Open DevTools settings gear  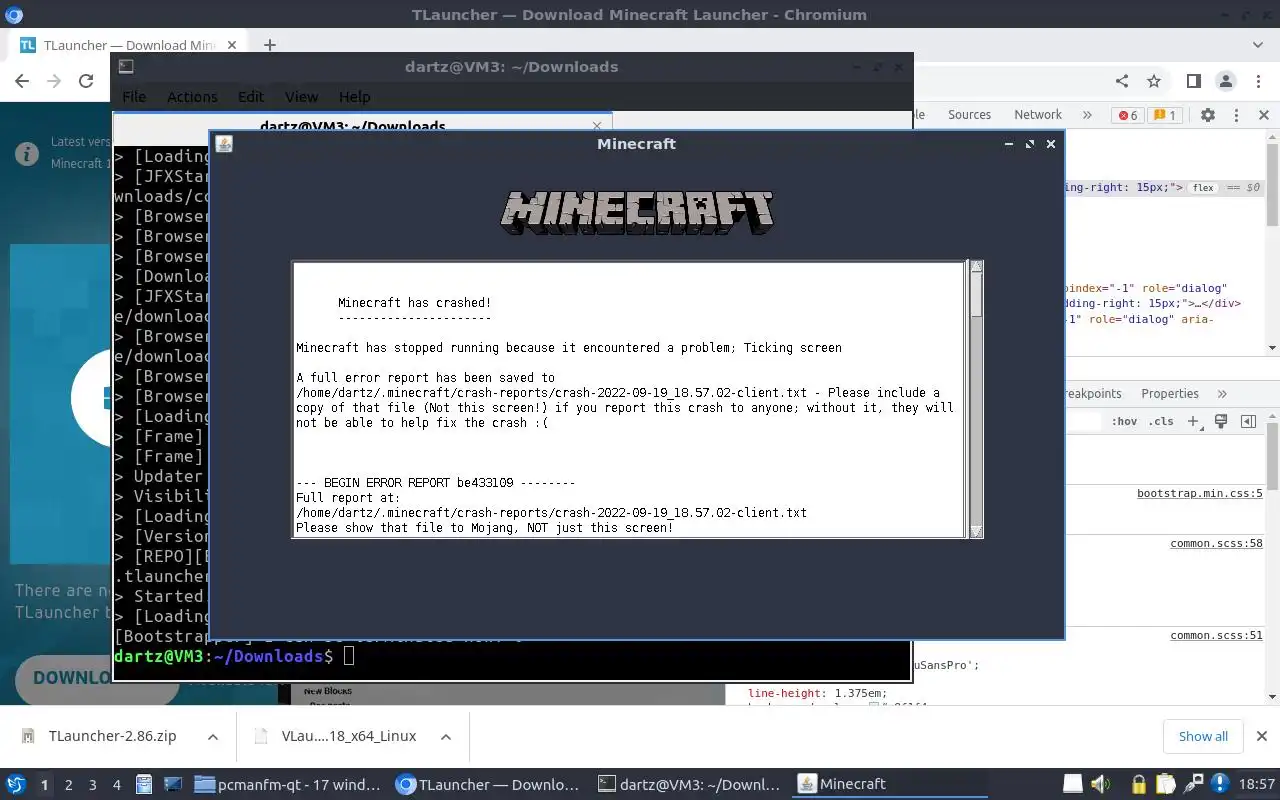coord(1208,115)
